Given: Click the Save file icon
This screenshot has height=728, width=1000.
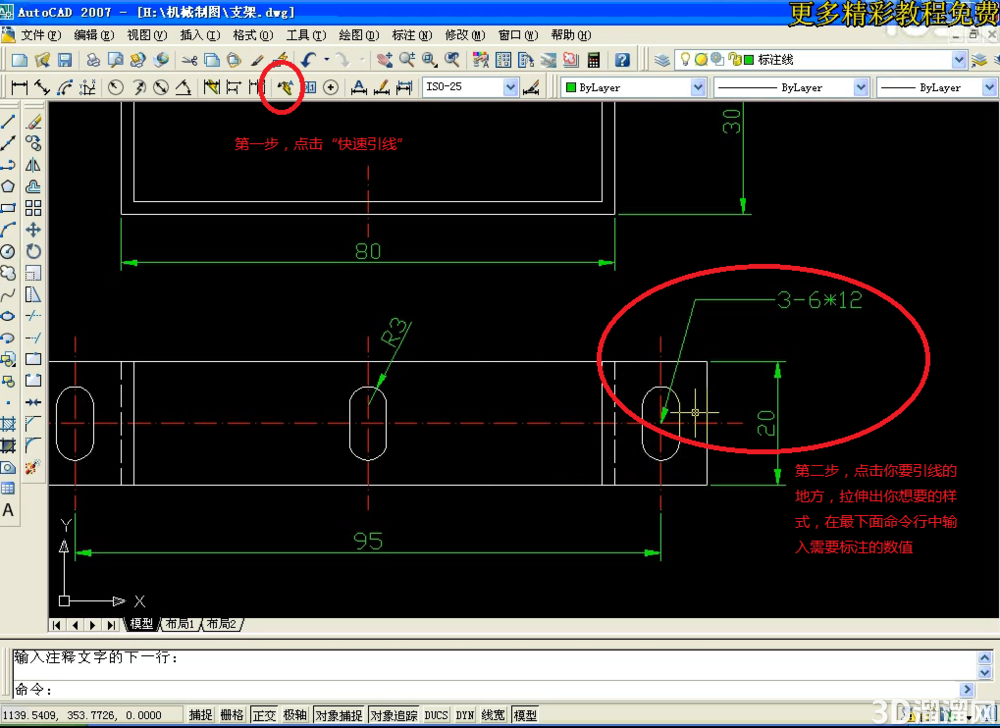Looking at the screenshot, I should pyautogui.click(x=64, y=60).
